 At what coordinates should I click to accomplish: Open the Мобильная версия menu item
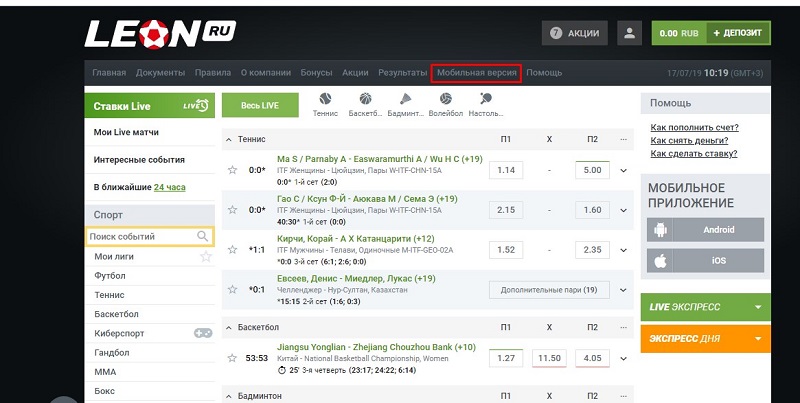pos(476,73)
